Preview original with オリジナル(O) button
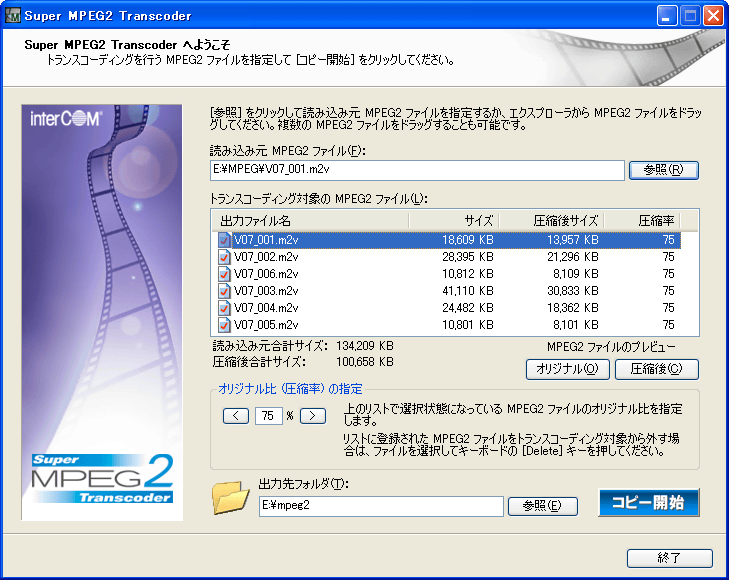 pyautogui.click(x=568, y=369)
